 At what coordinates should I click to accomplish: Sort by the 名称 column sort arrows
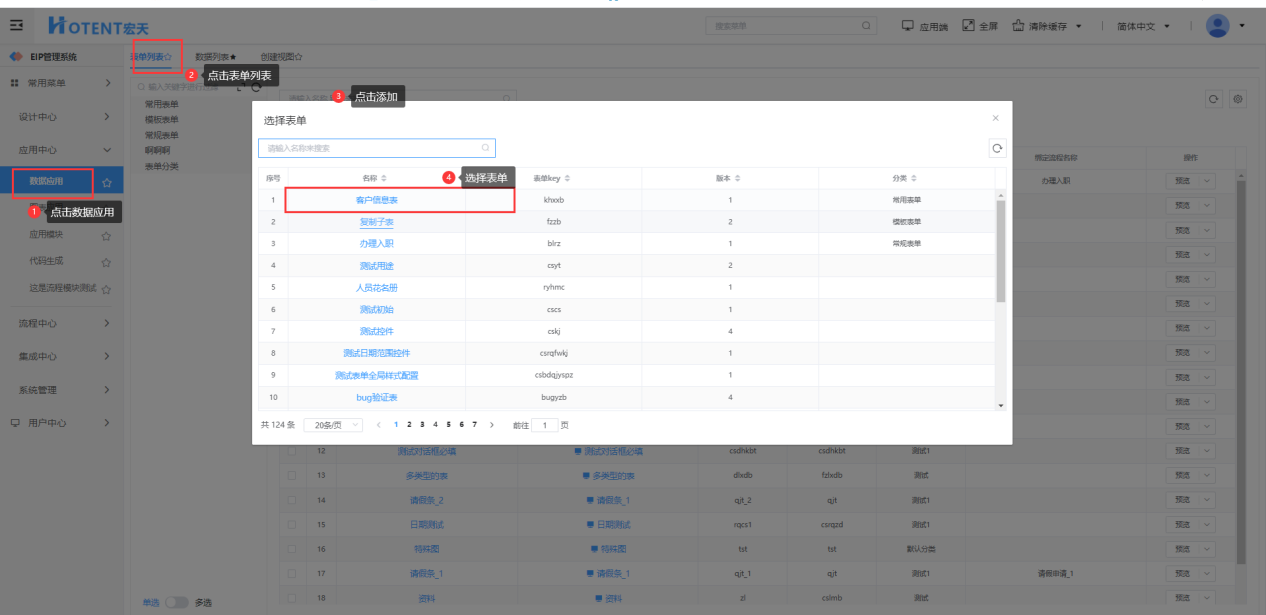(x=384, y=178)
